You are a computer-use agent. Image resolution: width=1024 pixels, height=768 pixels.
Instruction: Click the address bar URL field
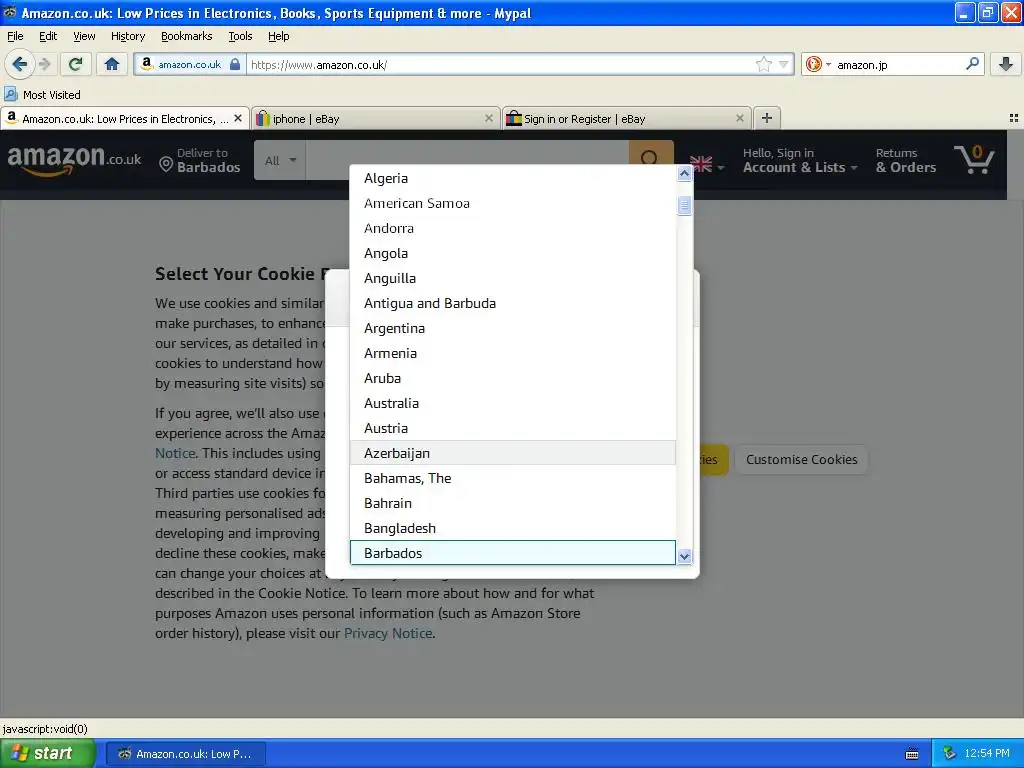pos(501,64)
